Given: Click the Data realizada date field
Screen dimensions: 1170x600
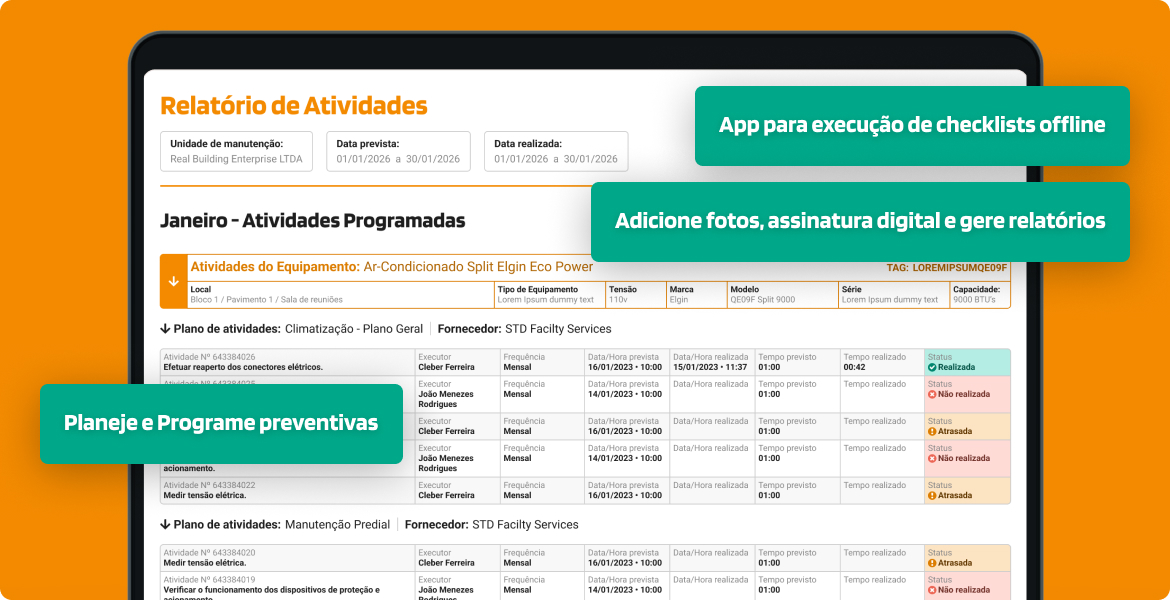Looking at the screenshot, I should [555, 151].
